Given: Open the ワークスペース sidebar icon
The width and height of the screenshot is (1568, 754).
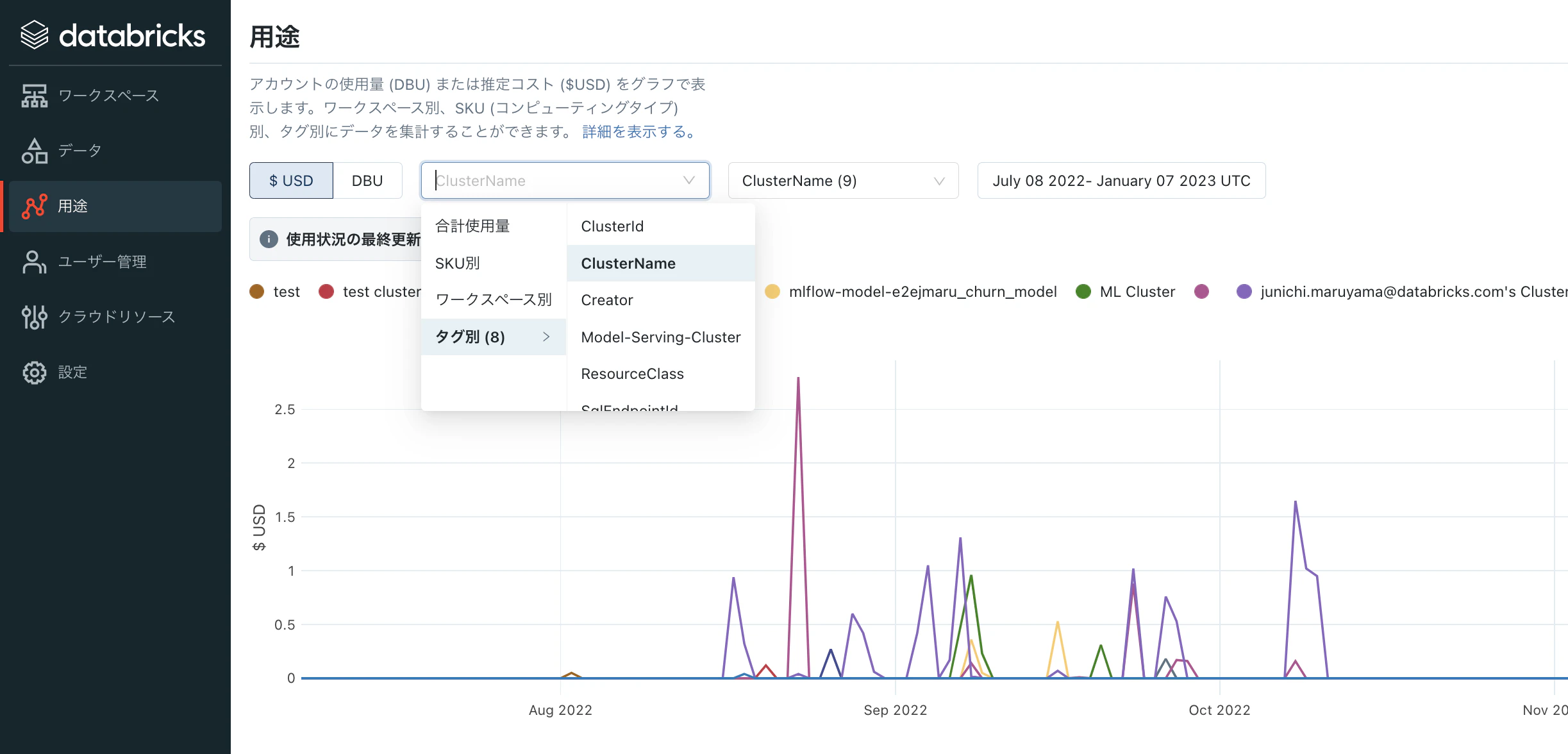Looking at the screenshot, I should coord(35,96).
